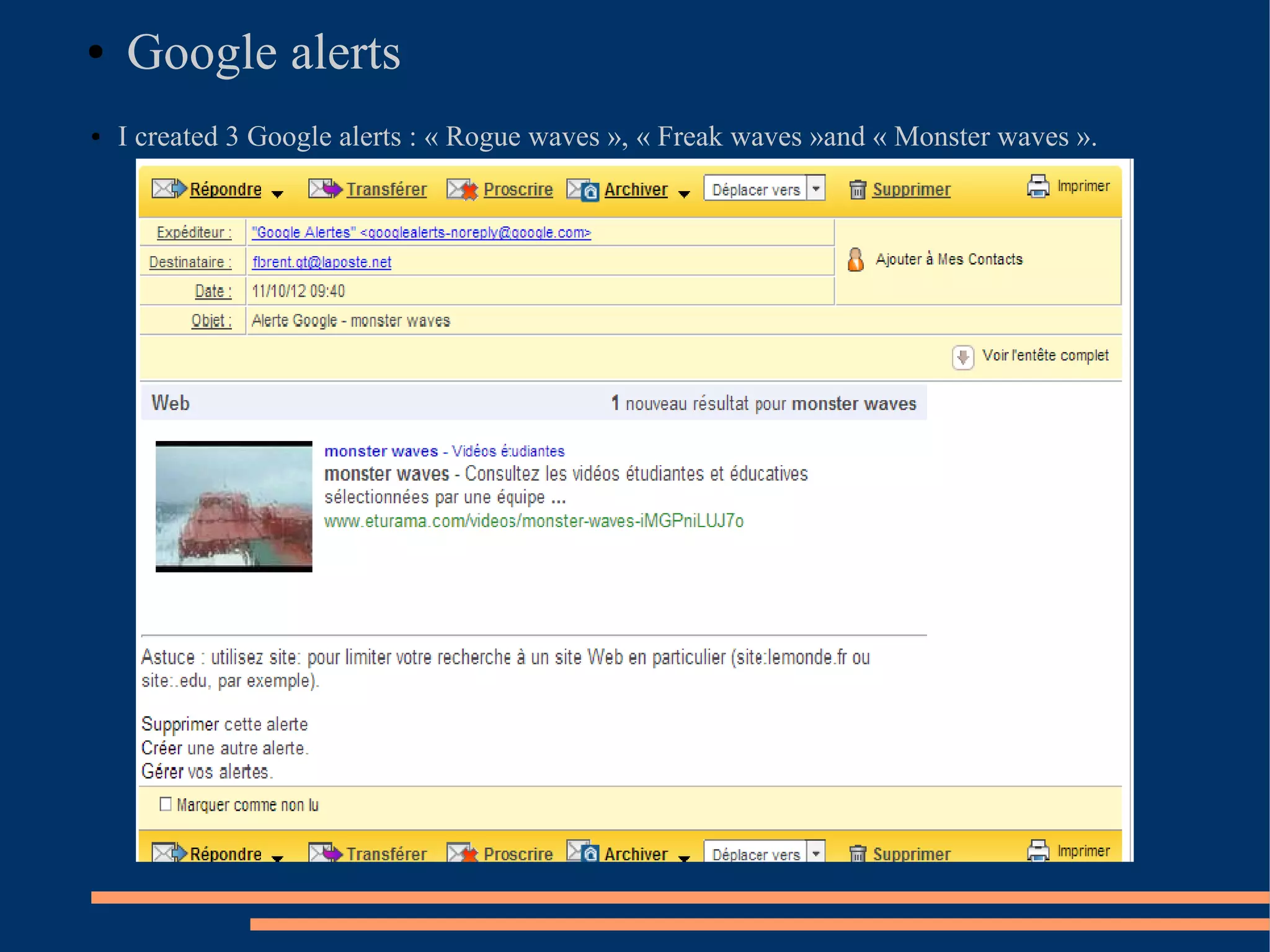
Task: Tick the Marquer comme non lu checkbox
Action: (x=166, y=804)
